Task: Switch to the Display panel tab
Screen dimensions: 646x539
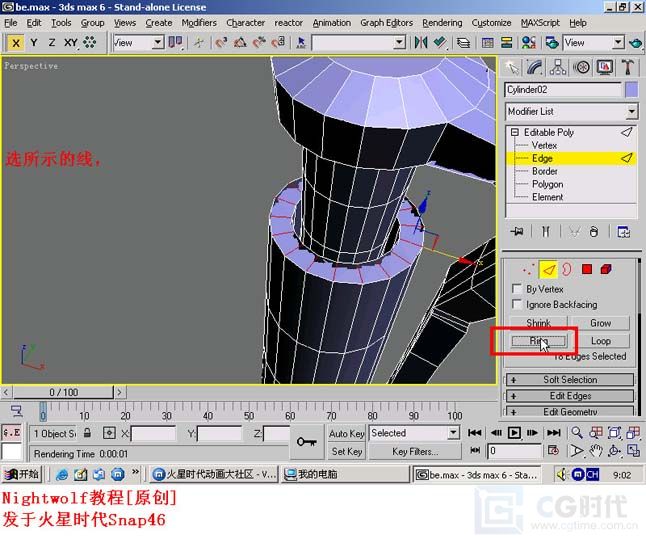Action: pos(604,67)
